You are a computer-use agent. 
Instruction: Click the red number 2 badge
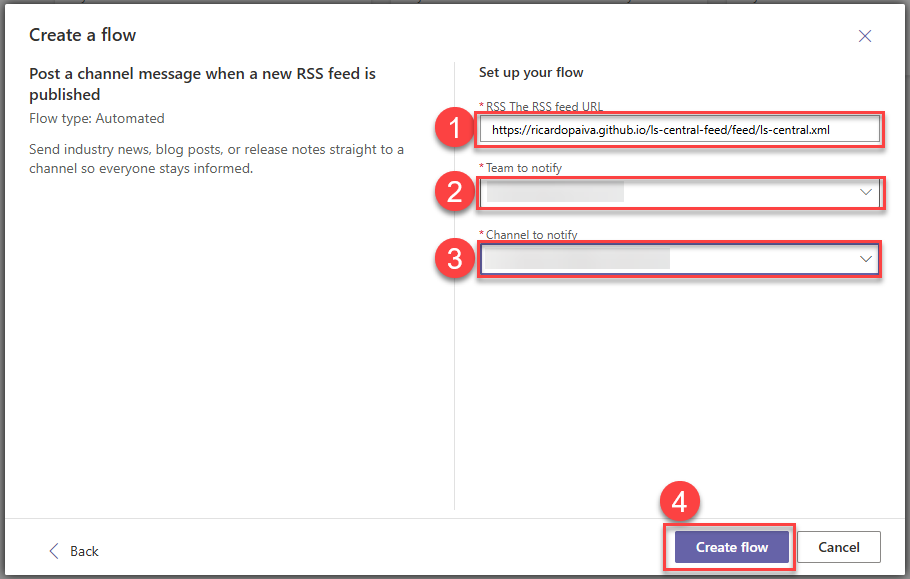(455, 192)
